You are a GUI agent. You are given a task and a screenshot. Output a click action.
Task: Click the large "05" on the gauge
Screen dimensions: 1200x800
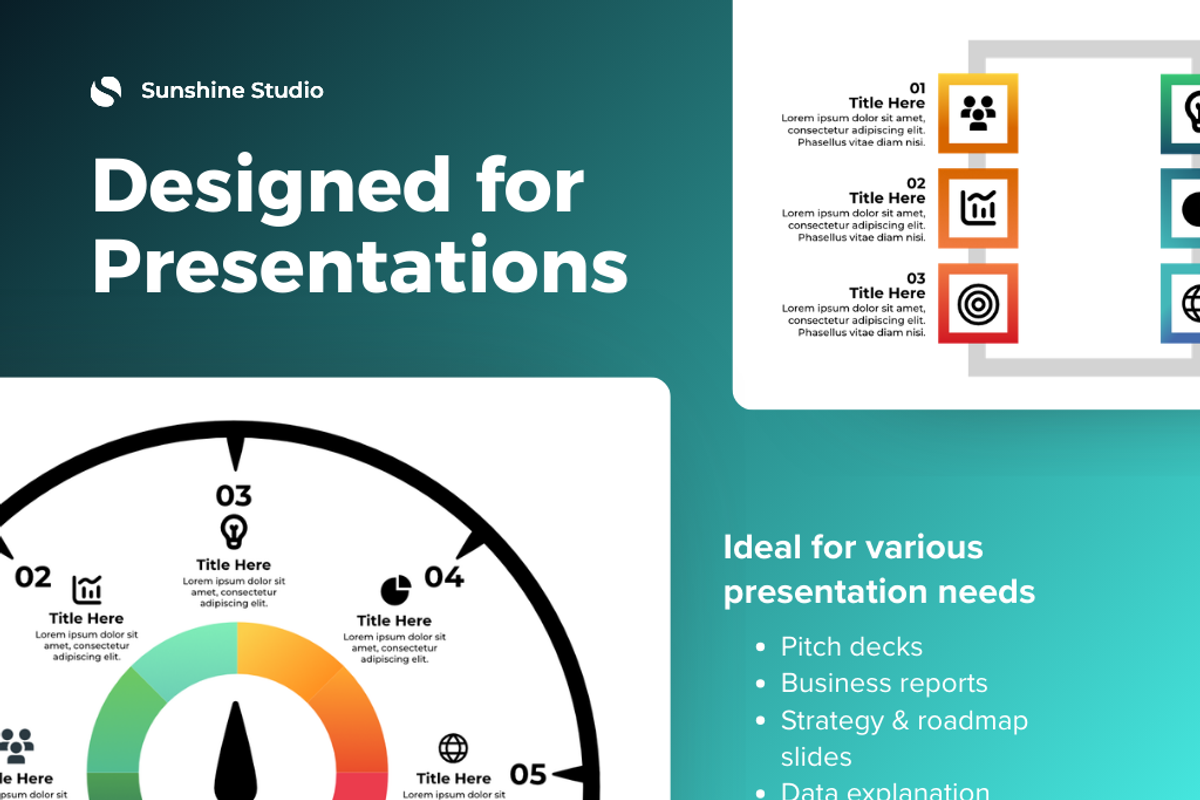[529, 774]
